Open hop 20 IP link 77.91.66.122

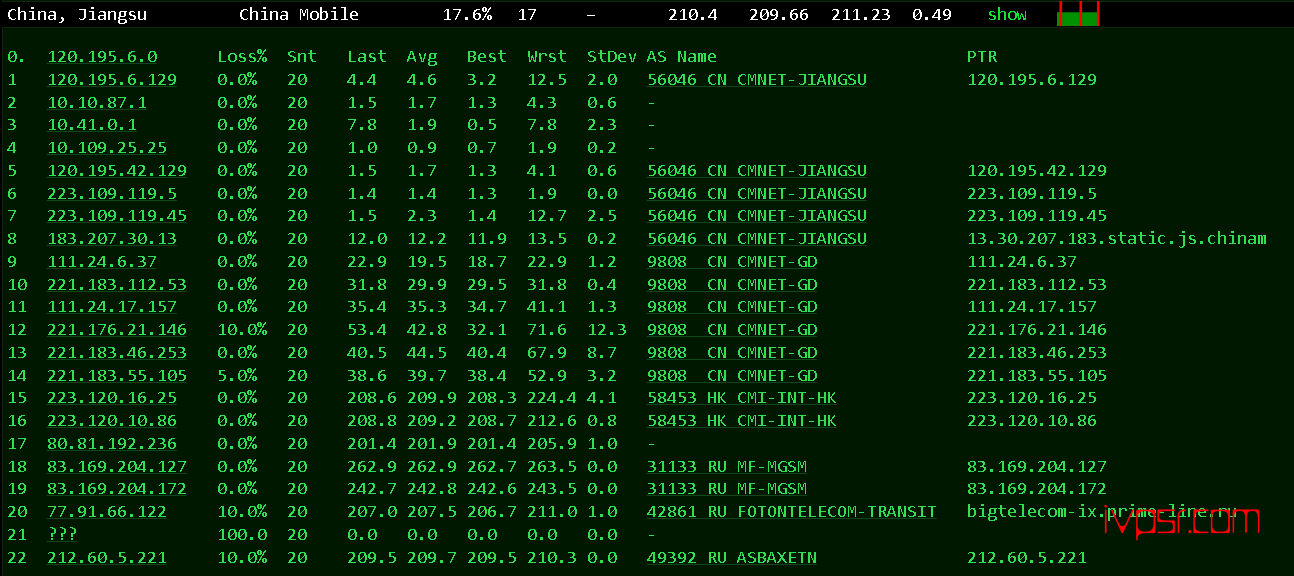[107, 512]
